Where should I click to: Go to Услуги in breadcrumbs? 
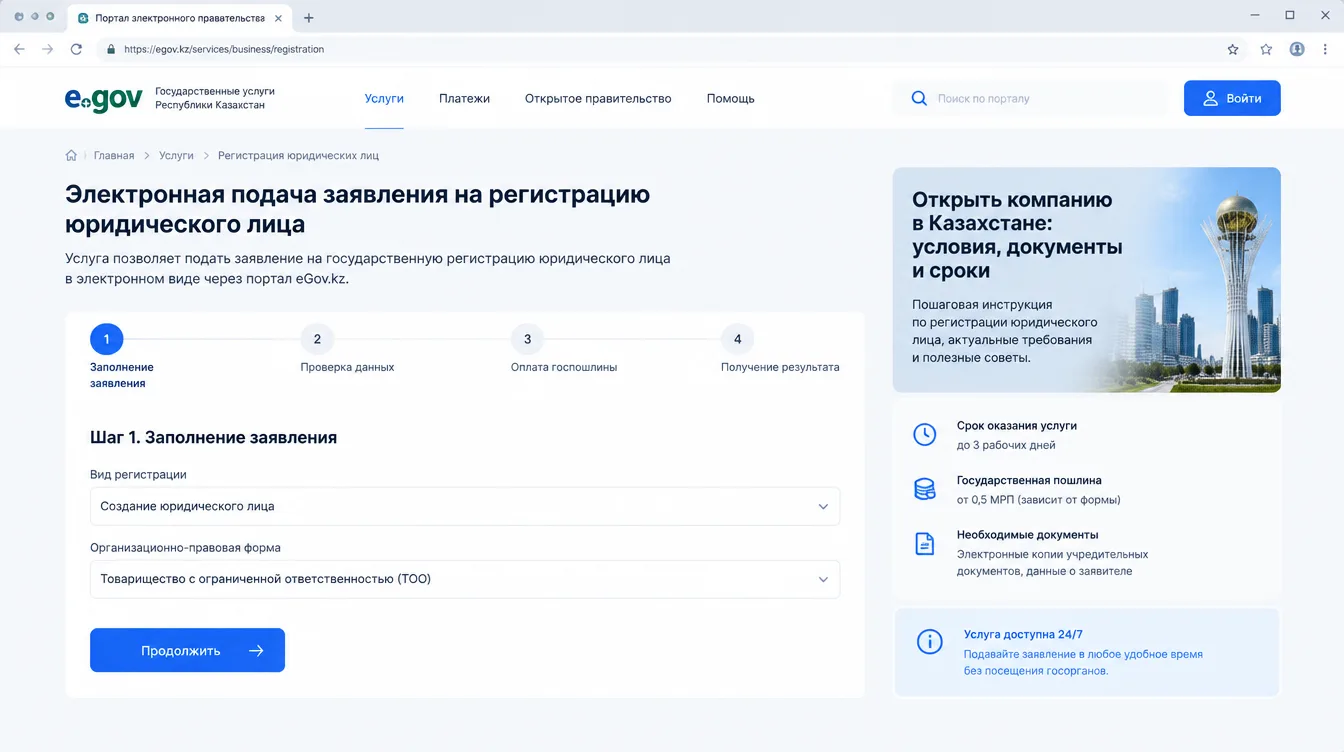(176, 156)
